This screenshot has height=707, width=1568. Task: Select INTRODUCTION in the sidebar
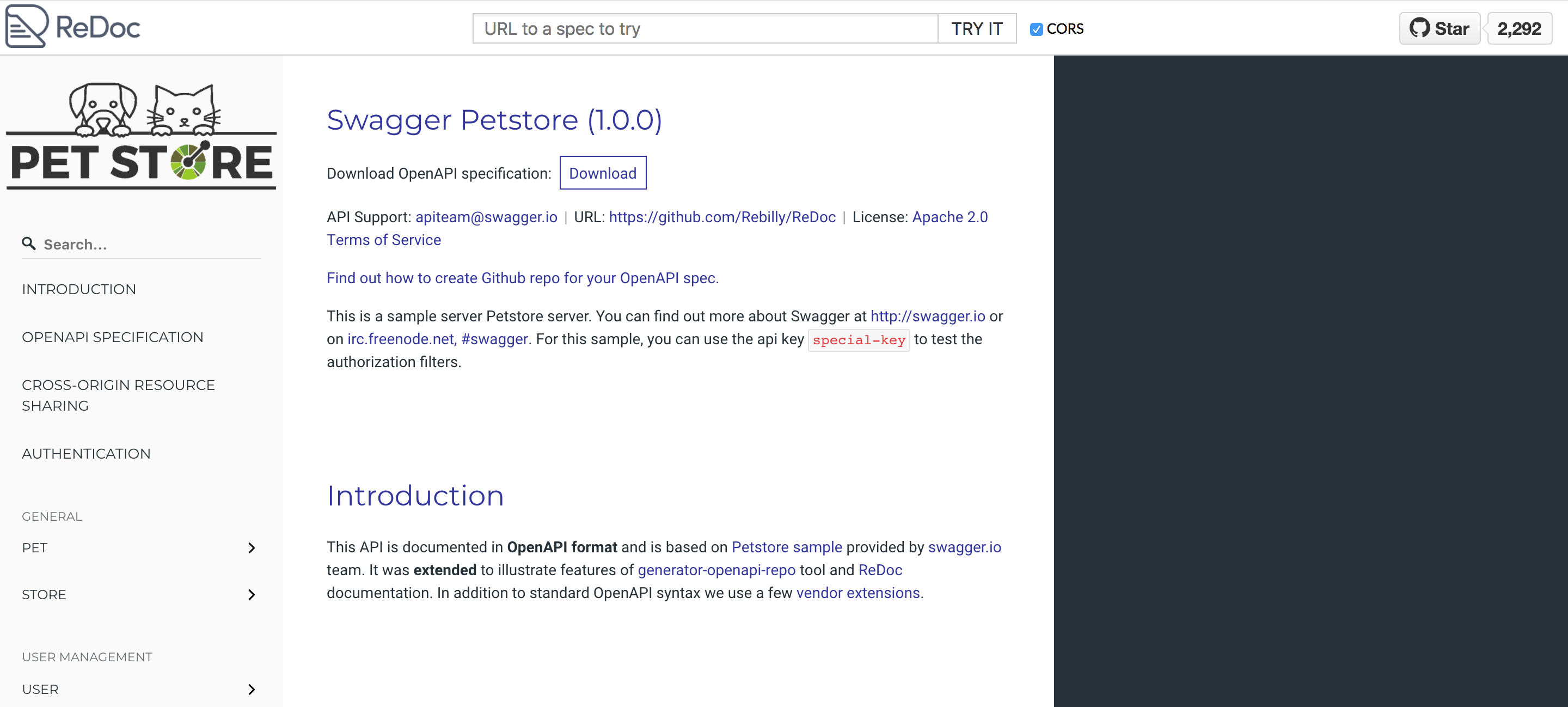coord(78,289)
